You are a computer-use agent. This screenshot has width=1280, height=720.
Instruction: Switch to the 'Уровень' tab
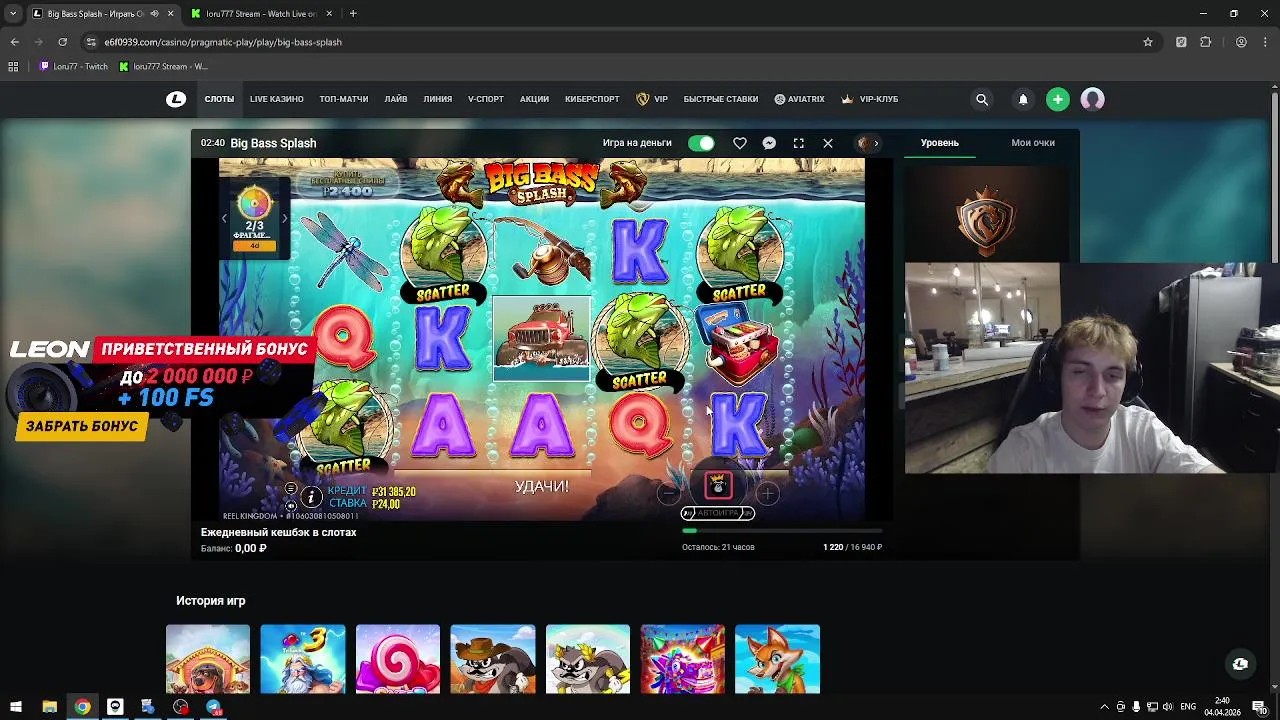point(940,143)
